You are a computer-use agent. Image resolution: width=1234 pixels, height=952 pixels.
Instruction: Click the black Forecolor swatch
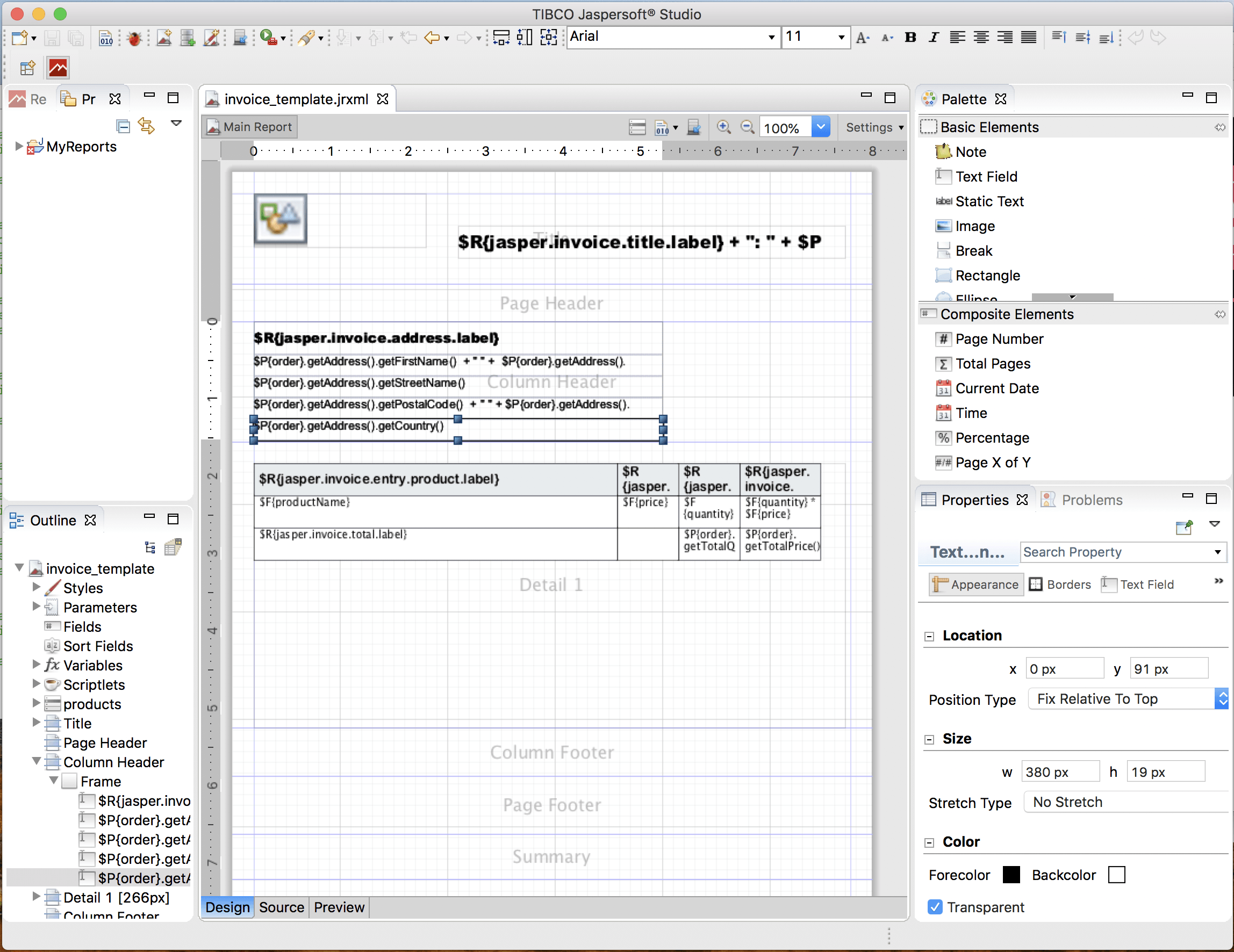point(1011,875)
